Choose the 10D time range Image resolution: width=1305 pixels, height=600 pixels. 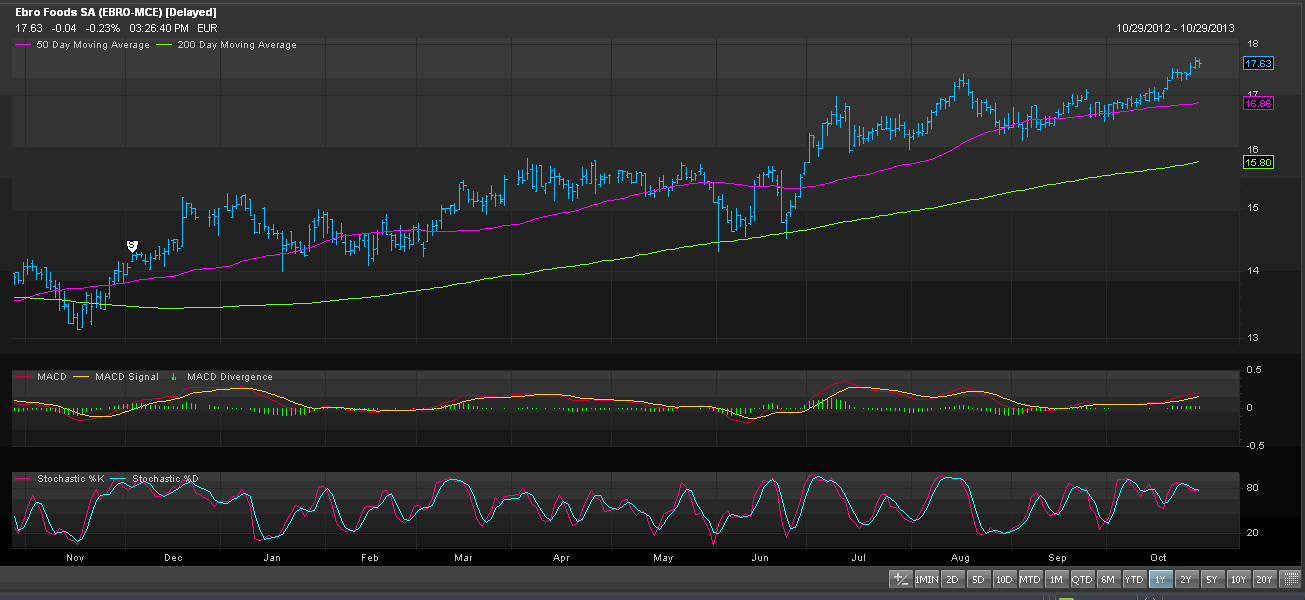point(1004,579)
